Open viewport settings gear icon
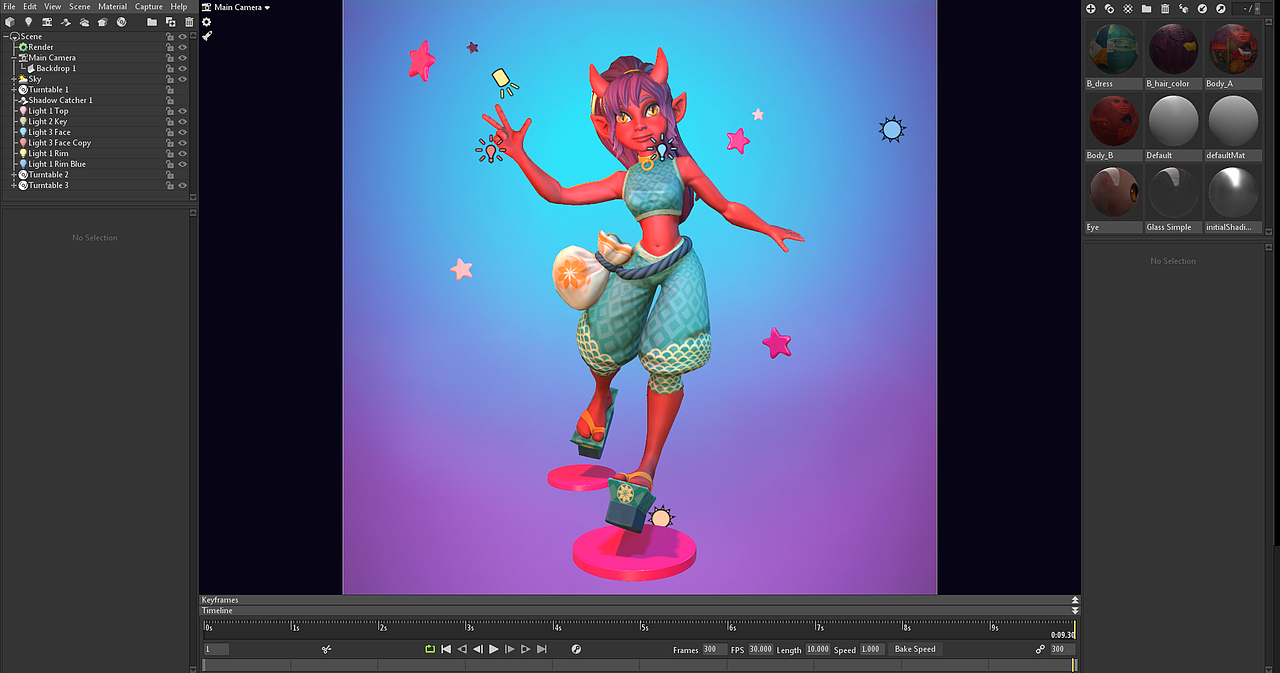 pyautogui.click(x=207, y=21)
